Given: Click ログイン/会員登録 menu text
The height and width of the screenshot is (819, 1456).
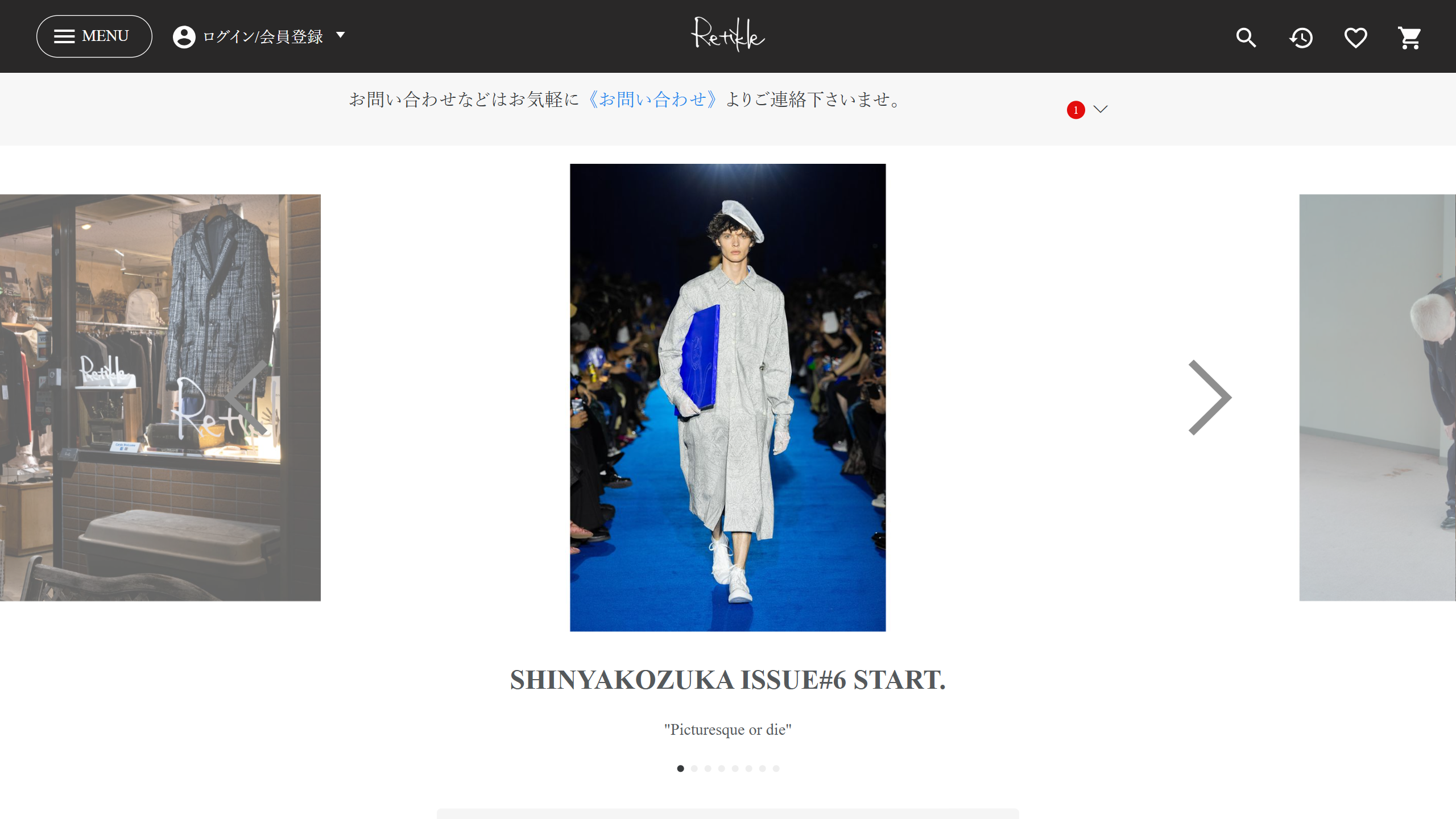Looking at the screenshot, I should pos(263,36).
